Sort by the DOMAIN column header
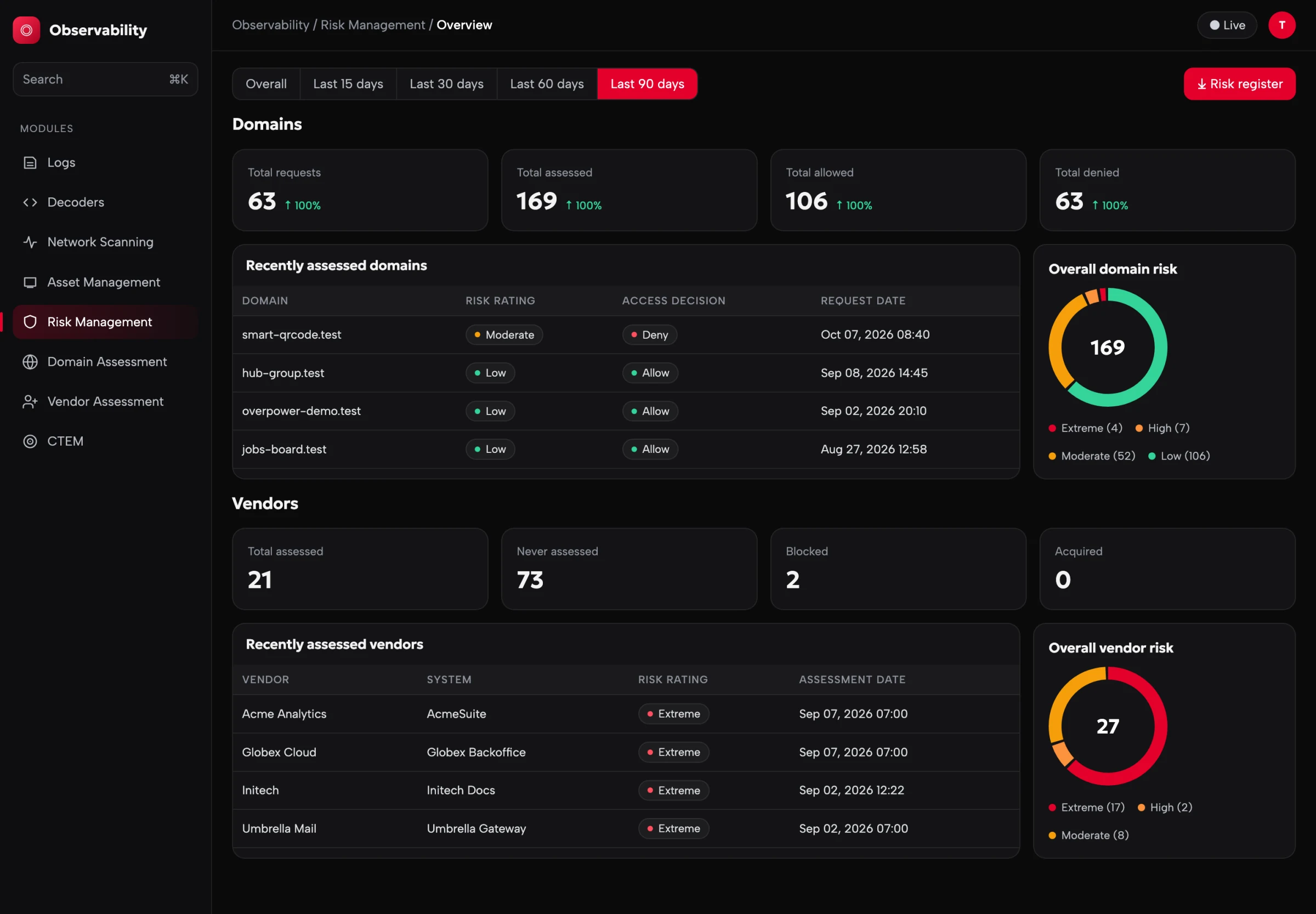 [x=265, y=300]
